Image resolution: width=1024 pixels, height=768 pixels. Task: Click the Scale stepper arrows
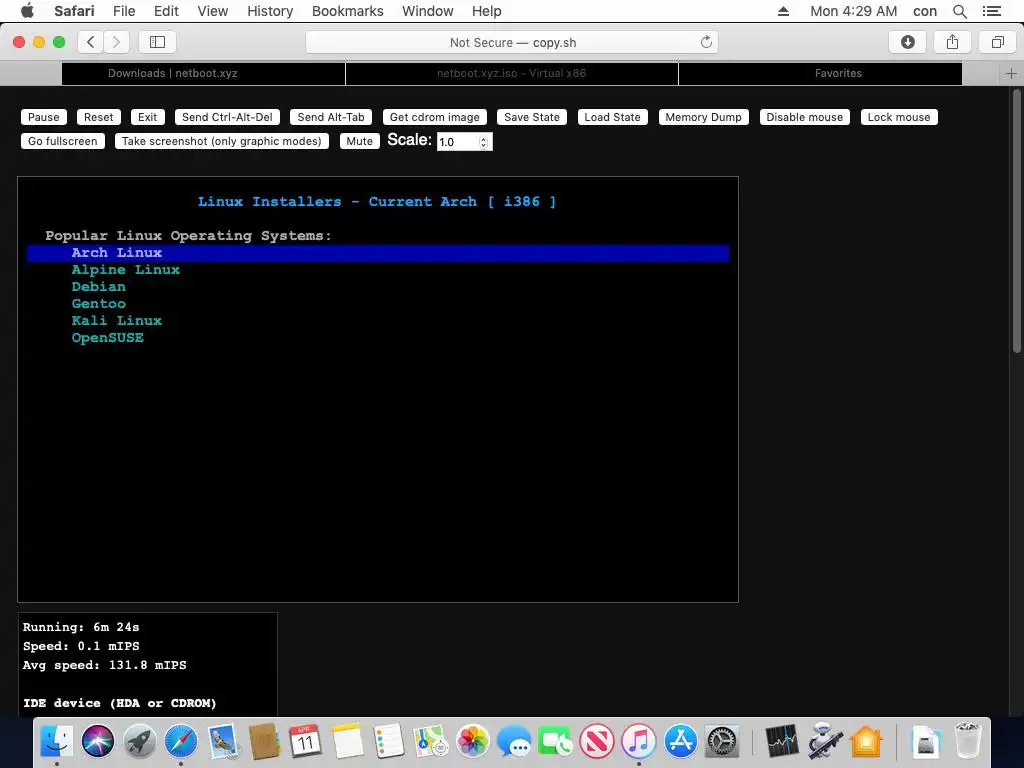pos(484,142)
